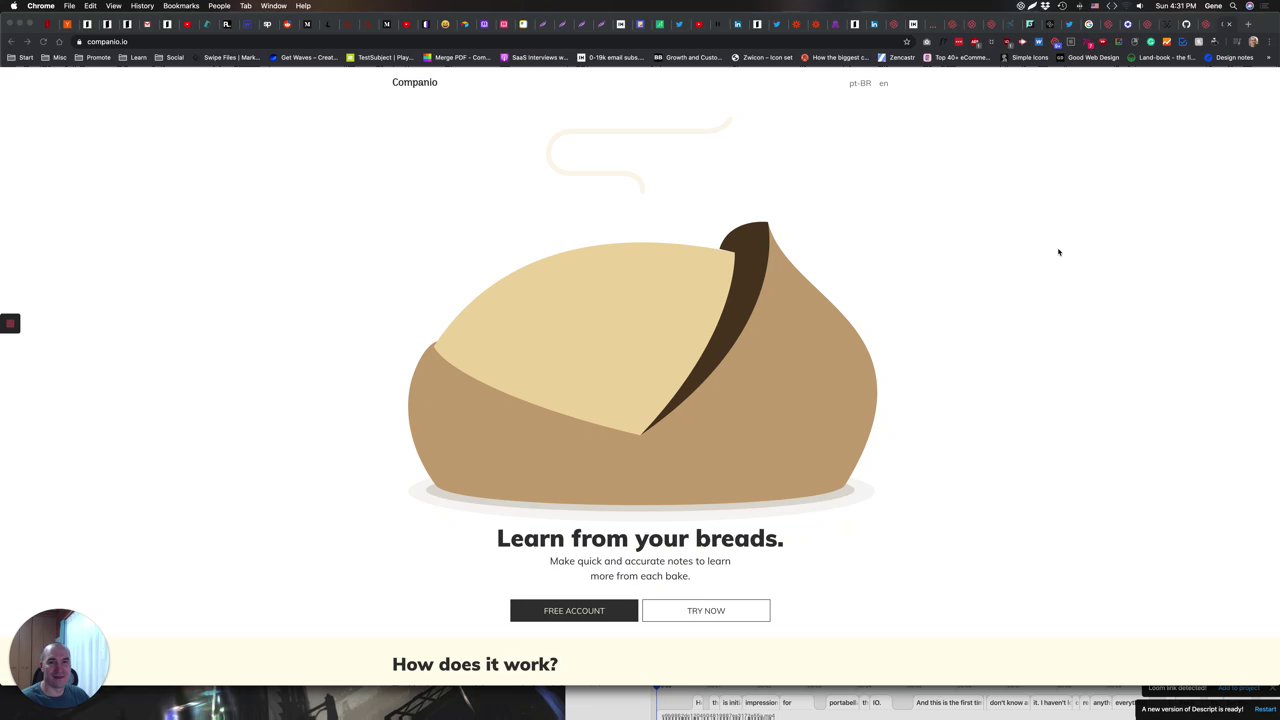Open the Simple Icons bookmark
The height and width of the screenshot is (720, 1280).
coord(1025,58)
